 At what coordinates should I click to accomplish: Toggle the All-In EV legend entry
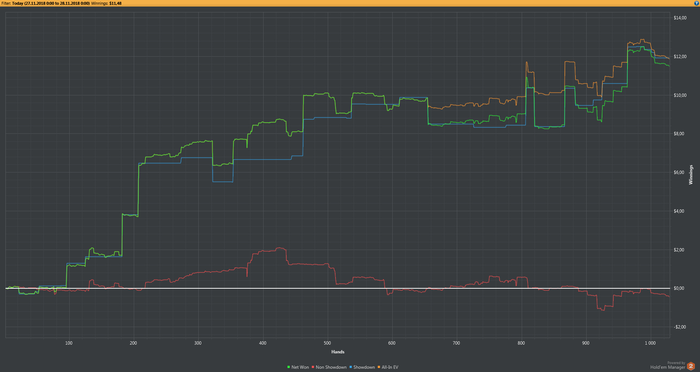pyautogui.click(x=388, y=367)
